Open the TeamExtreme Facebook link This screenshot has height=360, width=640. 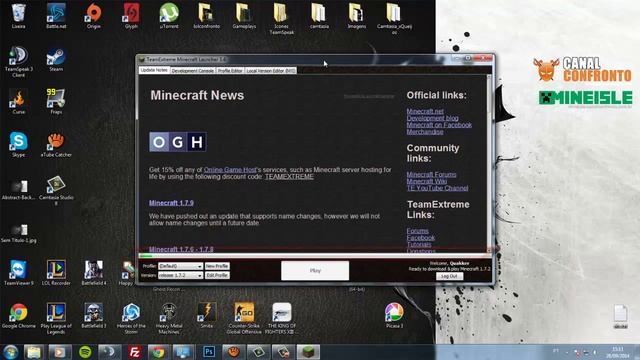[x=421, y=238]
